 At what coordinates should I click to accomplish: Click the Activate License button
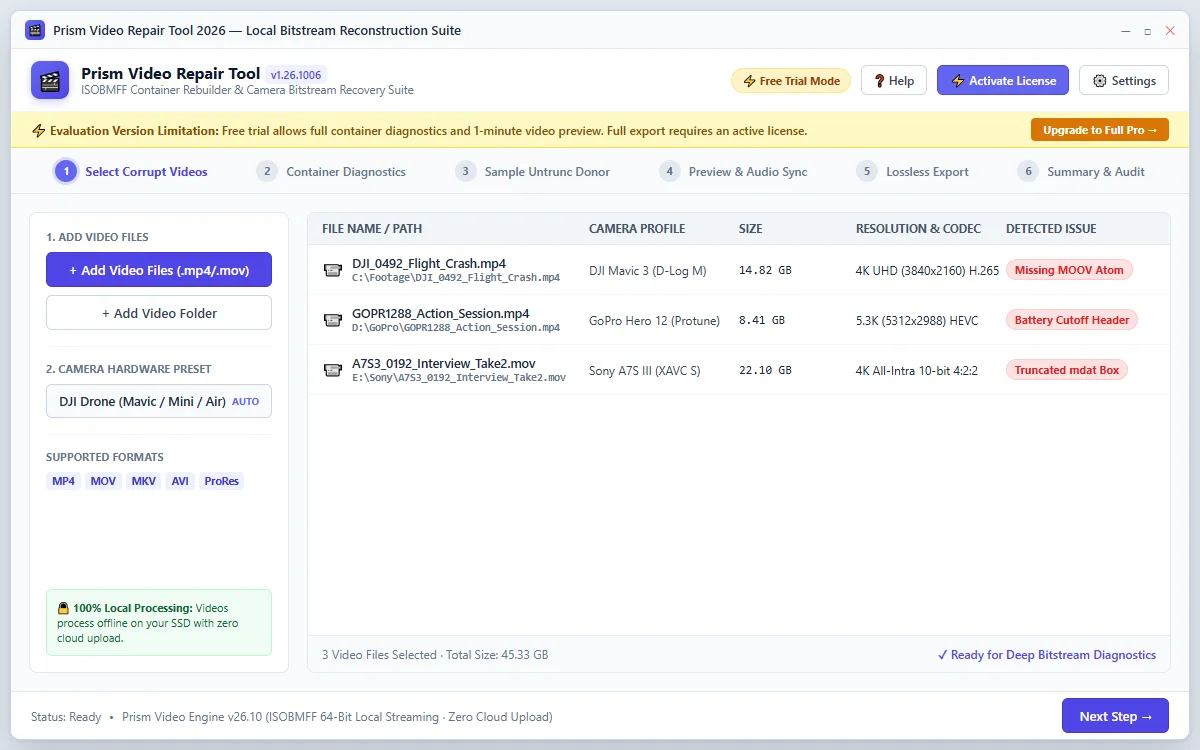point(1003,81)
